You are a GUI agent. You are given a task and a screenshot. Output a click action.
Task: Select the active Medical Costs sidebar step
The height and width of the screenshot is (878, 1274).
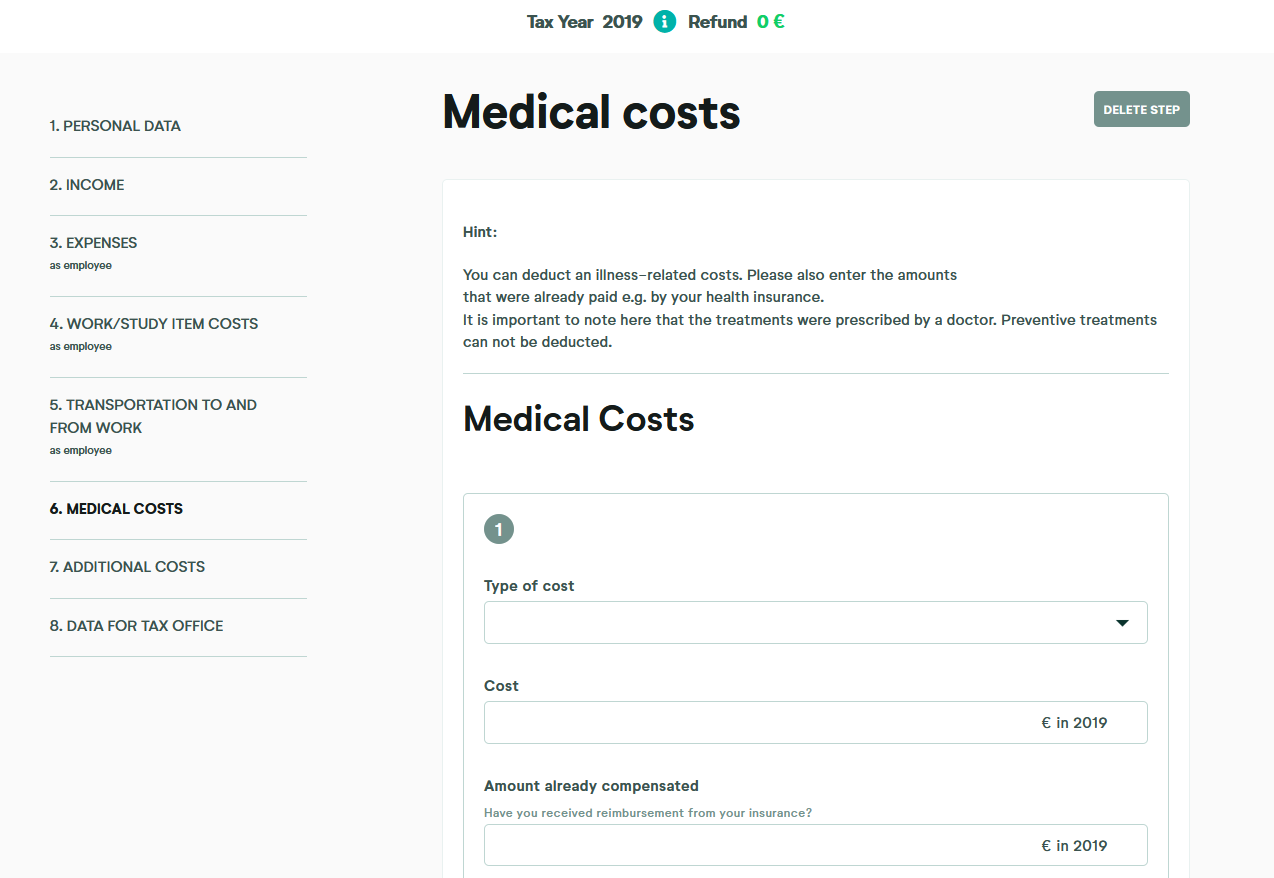(x=116, y=509)
